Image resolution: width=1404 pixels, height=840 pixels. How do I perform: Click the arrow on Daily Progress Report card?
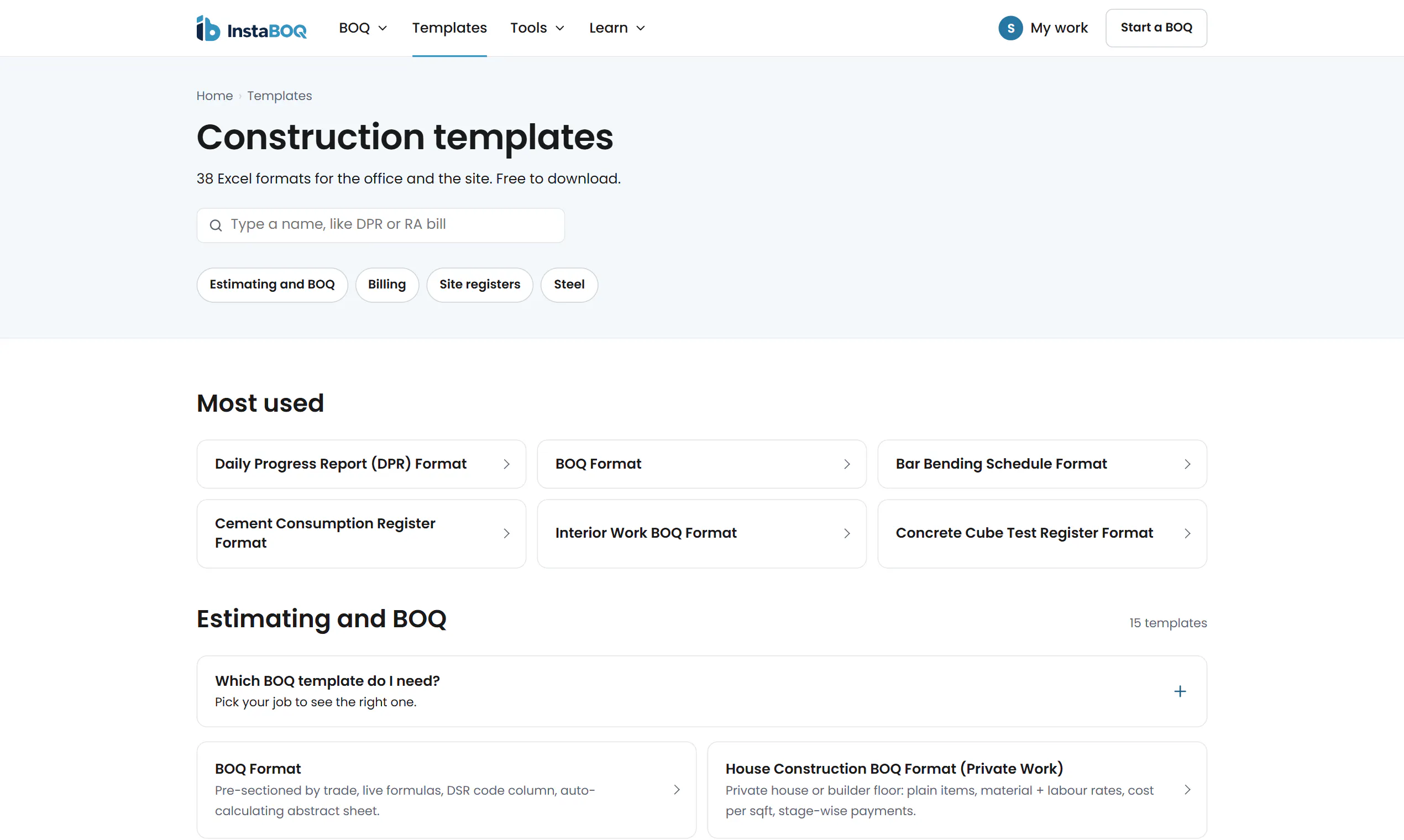[x=506, y=464]
